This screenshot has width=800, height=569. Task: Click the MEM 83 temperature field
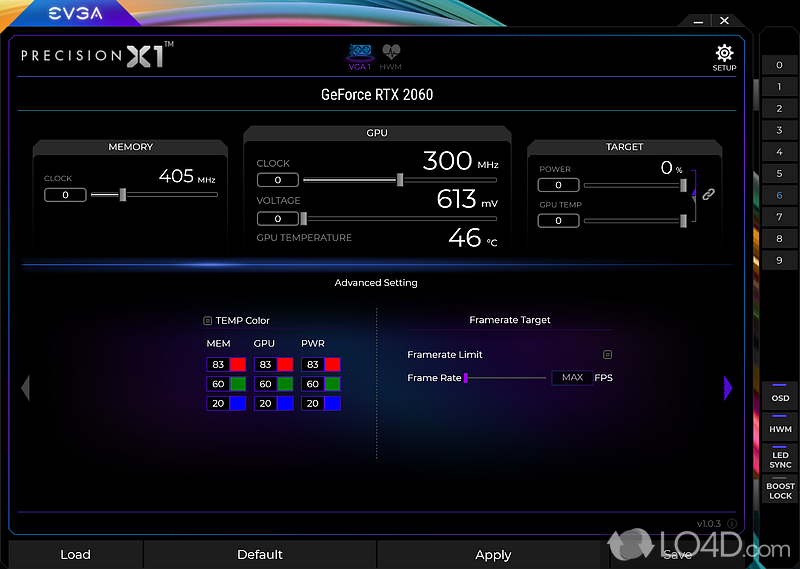pos(218,364)
